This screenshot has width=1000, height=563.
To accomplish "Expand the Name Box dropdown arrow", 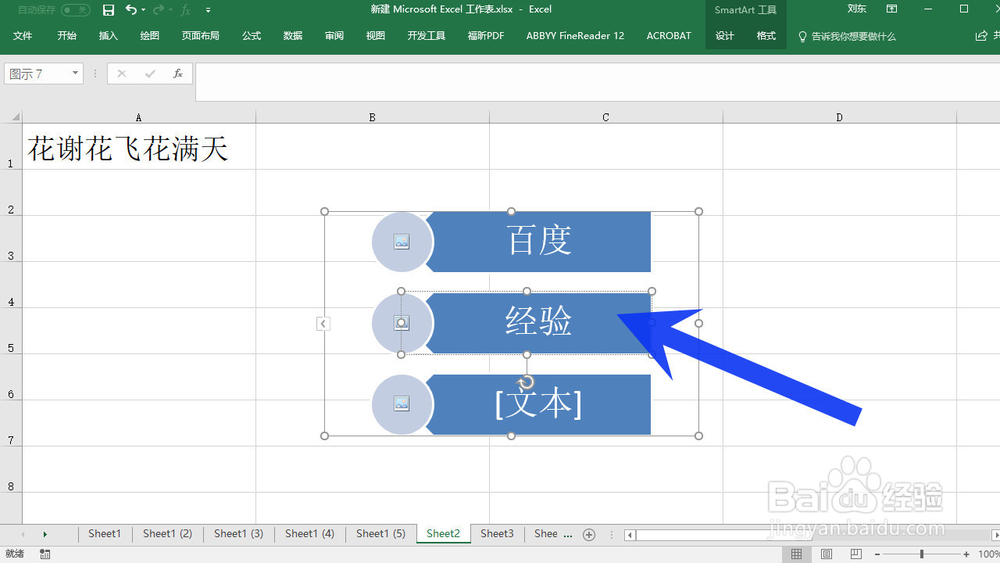I will point(75,73).
